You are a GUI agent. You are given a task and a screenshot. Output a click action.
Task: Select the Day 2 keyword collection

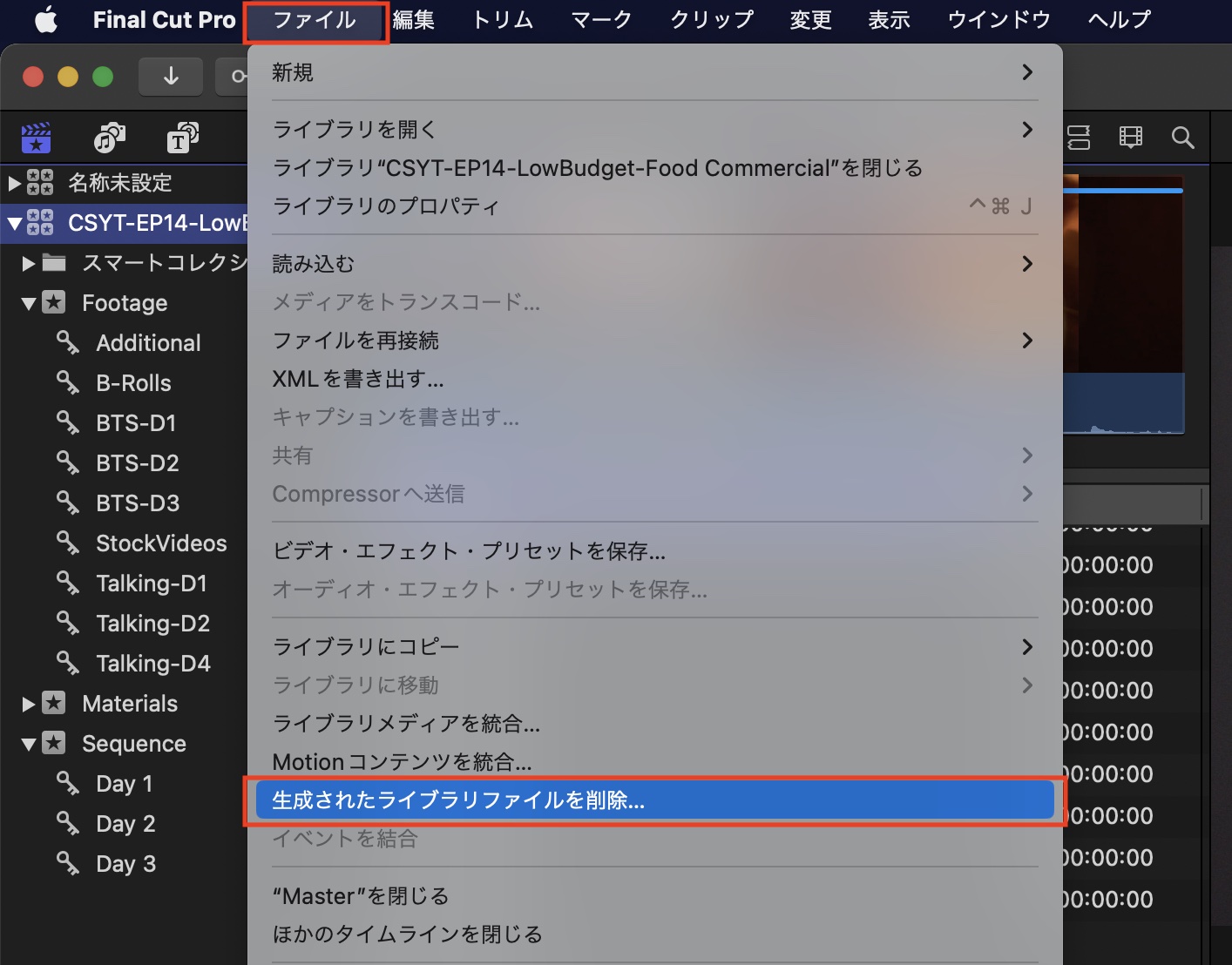tap(124, 824)
